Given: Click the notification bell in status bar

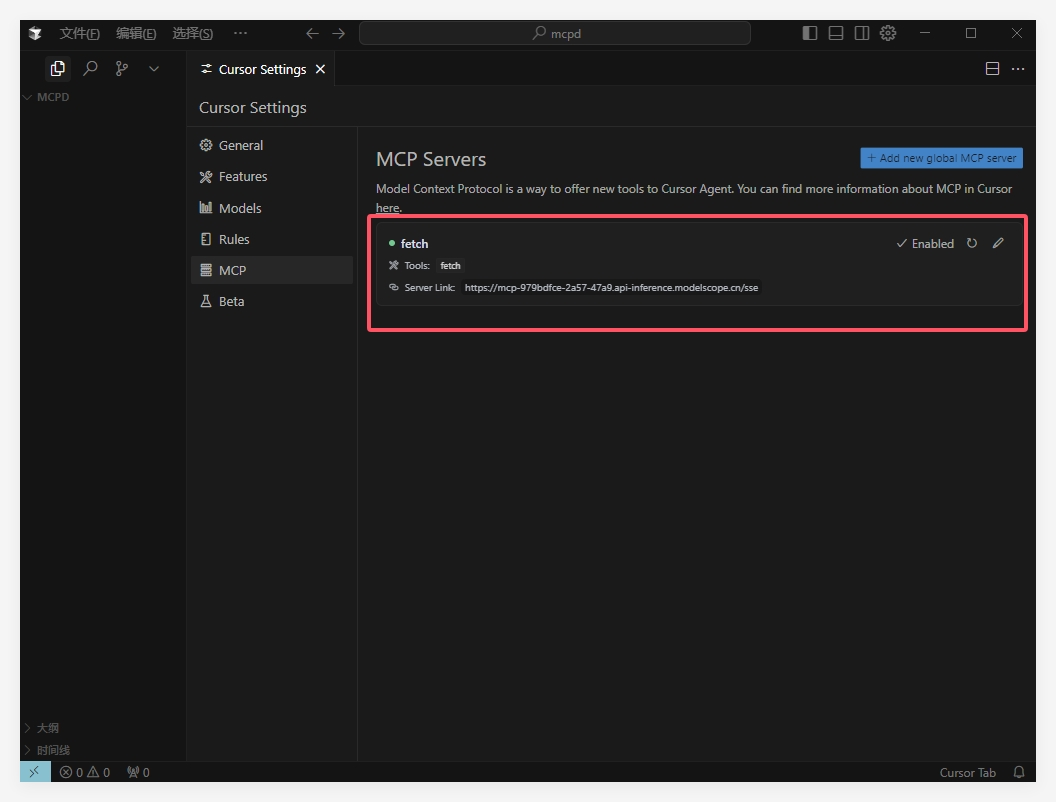Looking at the screenshot, I should (1019, 772).
